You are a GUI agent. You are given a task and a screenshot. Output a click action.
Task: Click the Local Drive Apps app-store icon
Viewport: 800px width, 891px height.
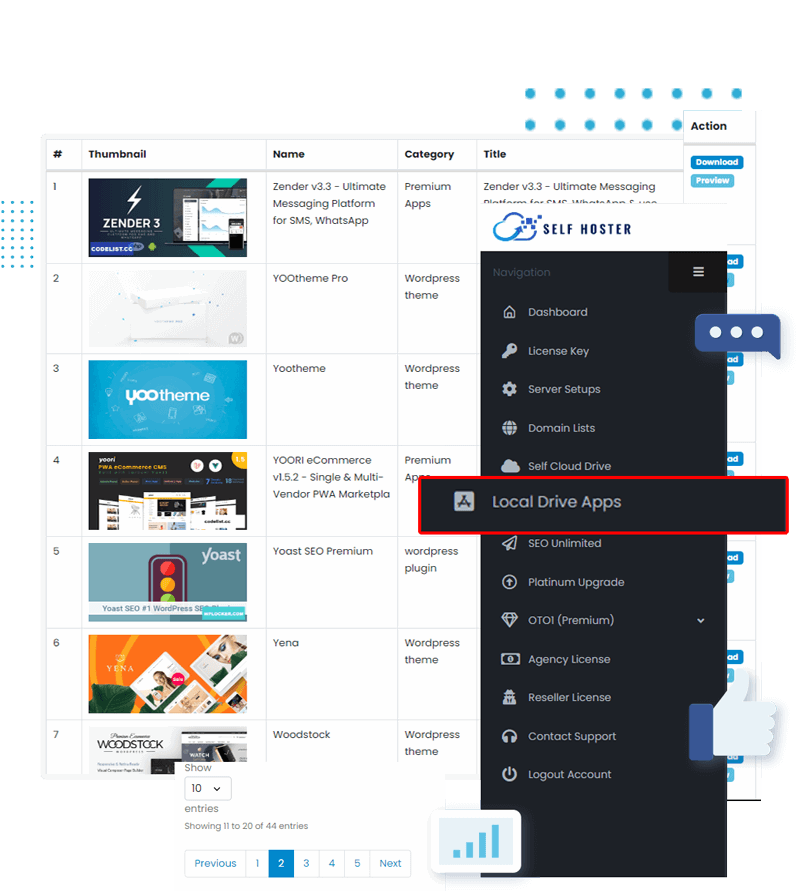coord(464,501)
